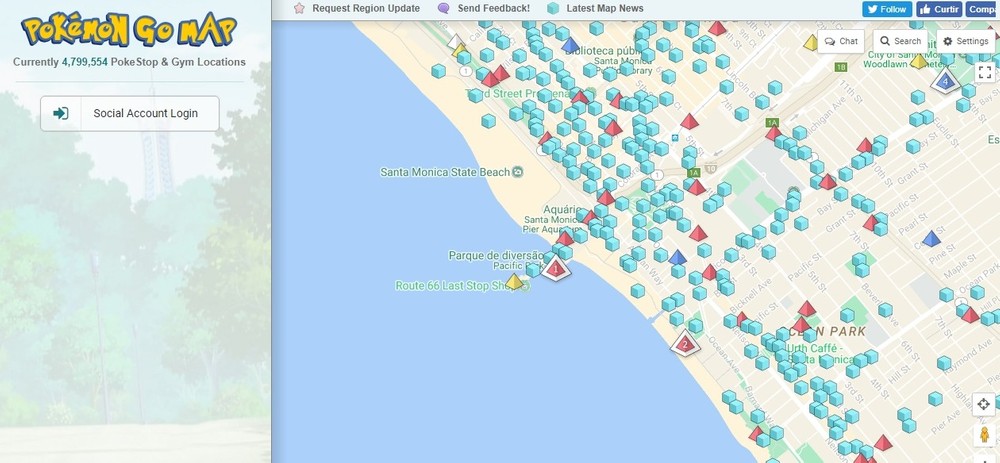
Task: Open Request Region Update link
Action: [x=365, y=8]
